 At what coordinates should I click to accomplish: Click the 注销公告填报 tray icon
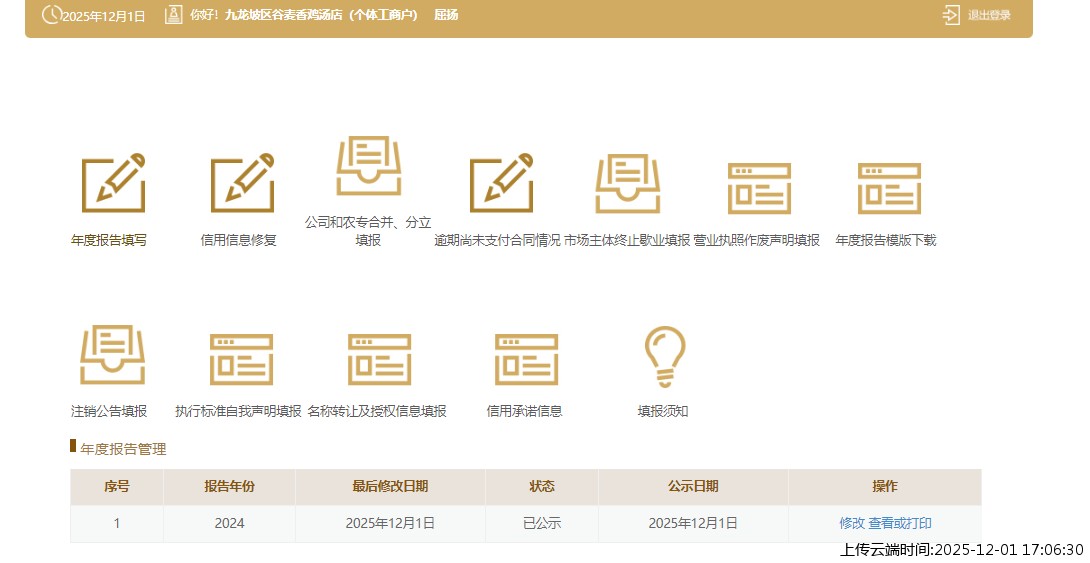click(x=111, y=356)
